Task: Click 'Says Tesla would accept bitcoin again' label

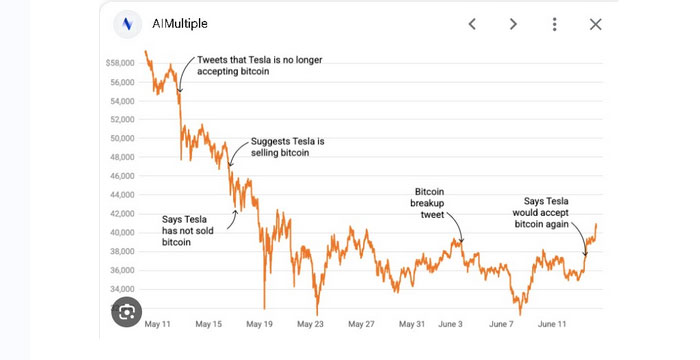Action: (x=541, y=213)
